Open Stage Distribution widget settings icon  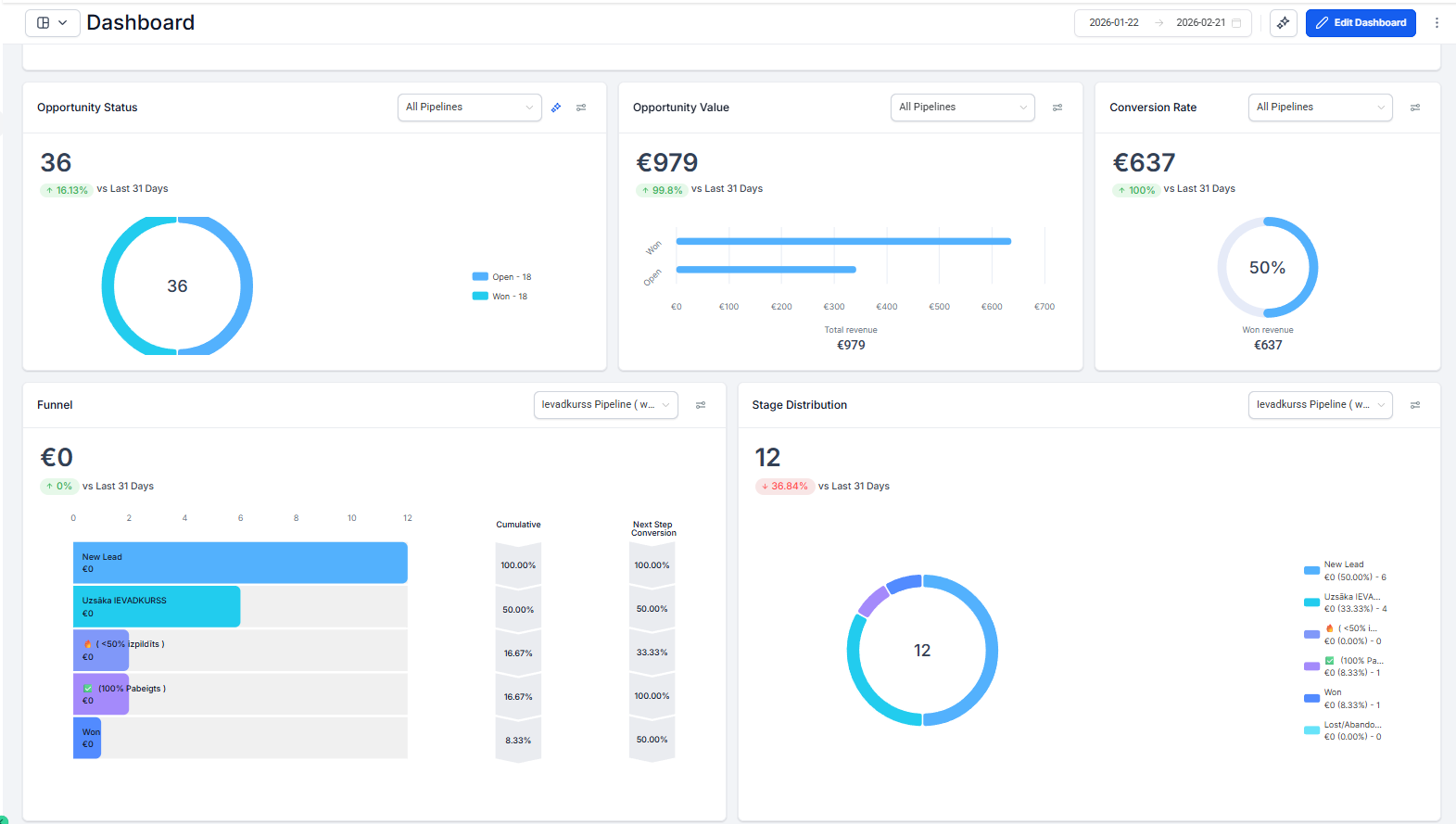(1415, 405)
